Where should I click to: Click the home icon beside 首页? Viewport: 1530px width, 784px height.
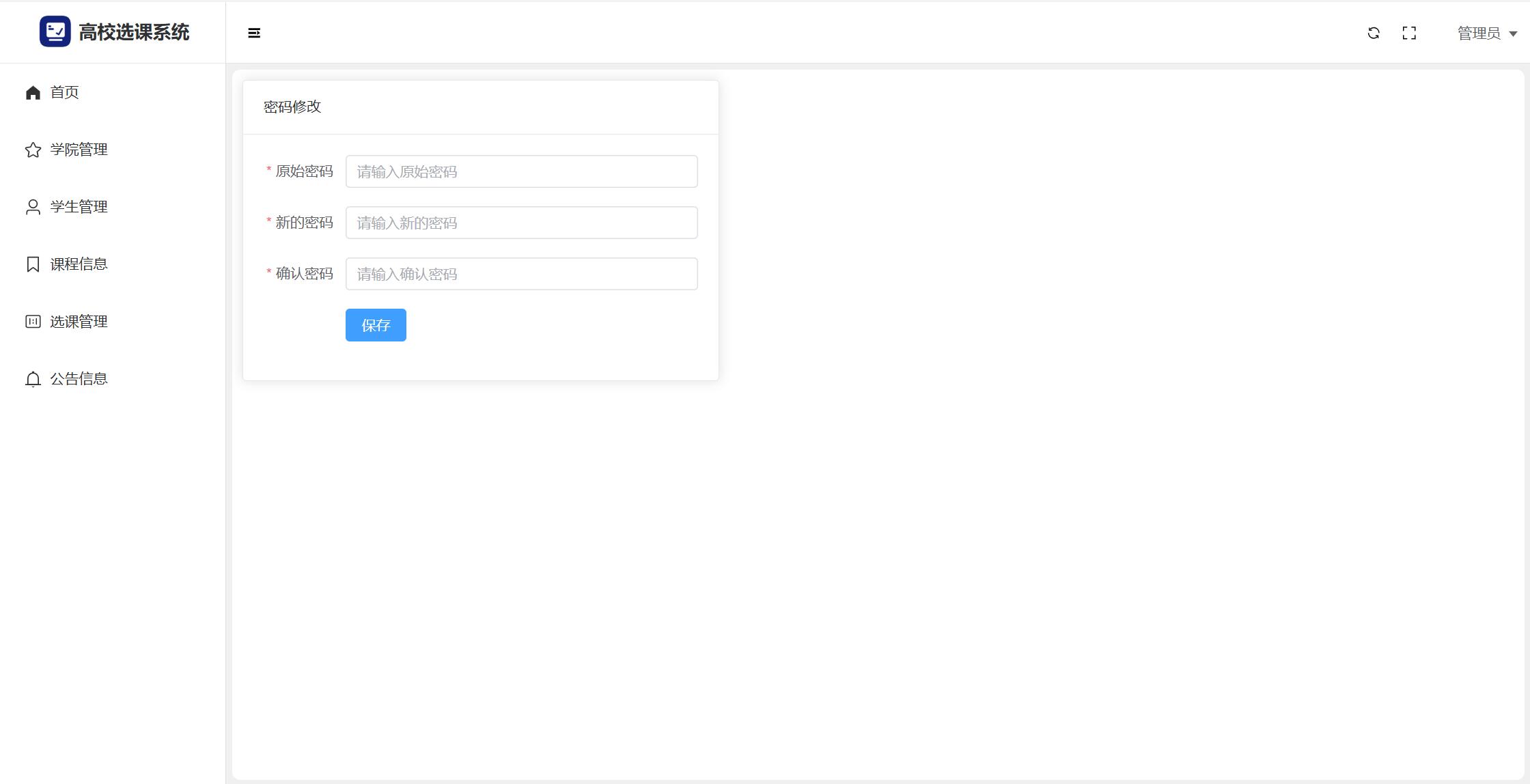pyautogui.click(x=33, y=93)
